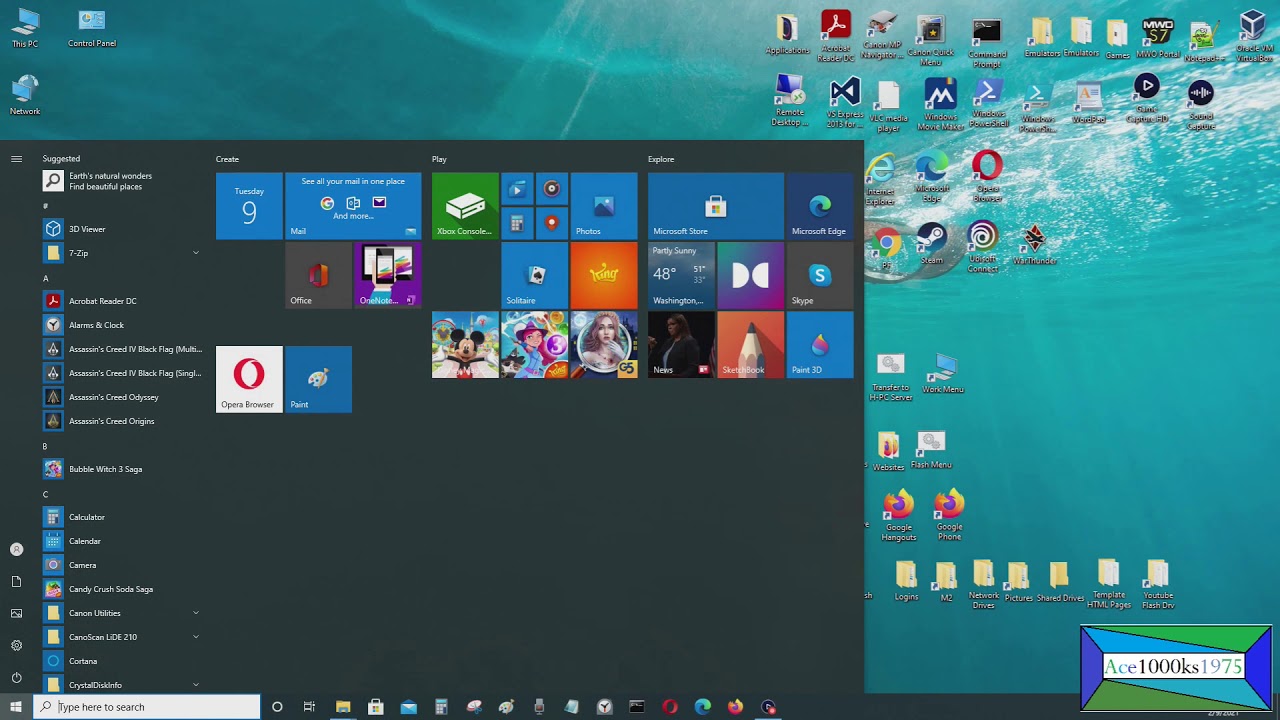Open the orange King game tile
This screenshot has width=1280, height=720.
[x=604, y=275]
